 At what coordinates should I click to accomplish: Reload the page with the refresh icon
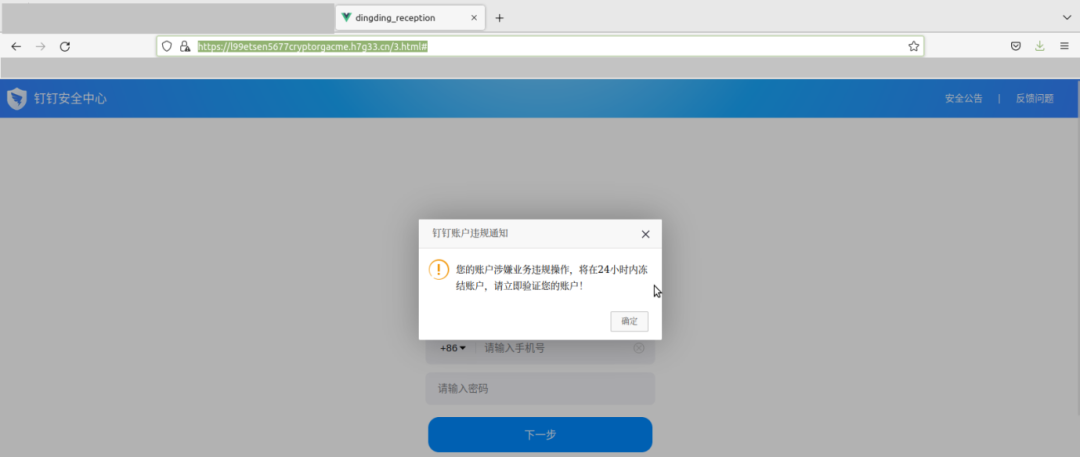click(x=65, y=46)
